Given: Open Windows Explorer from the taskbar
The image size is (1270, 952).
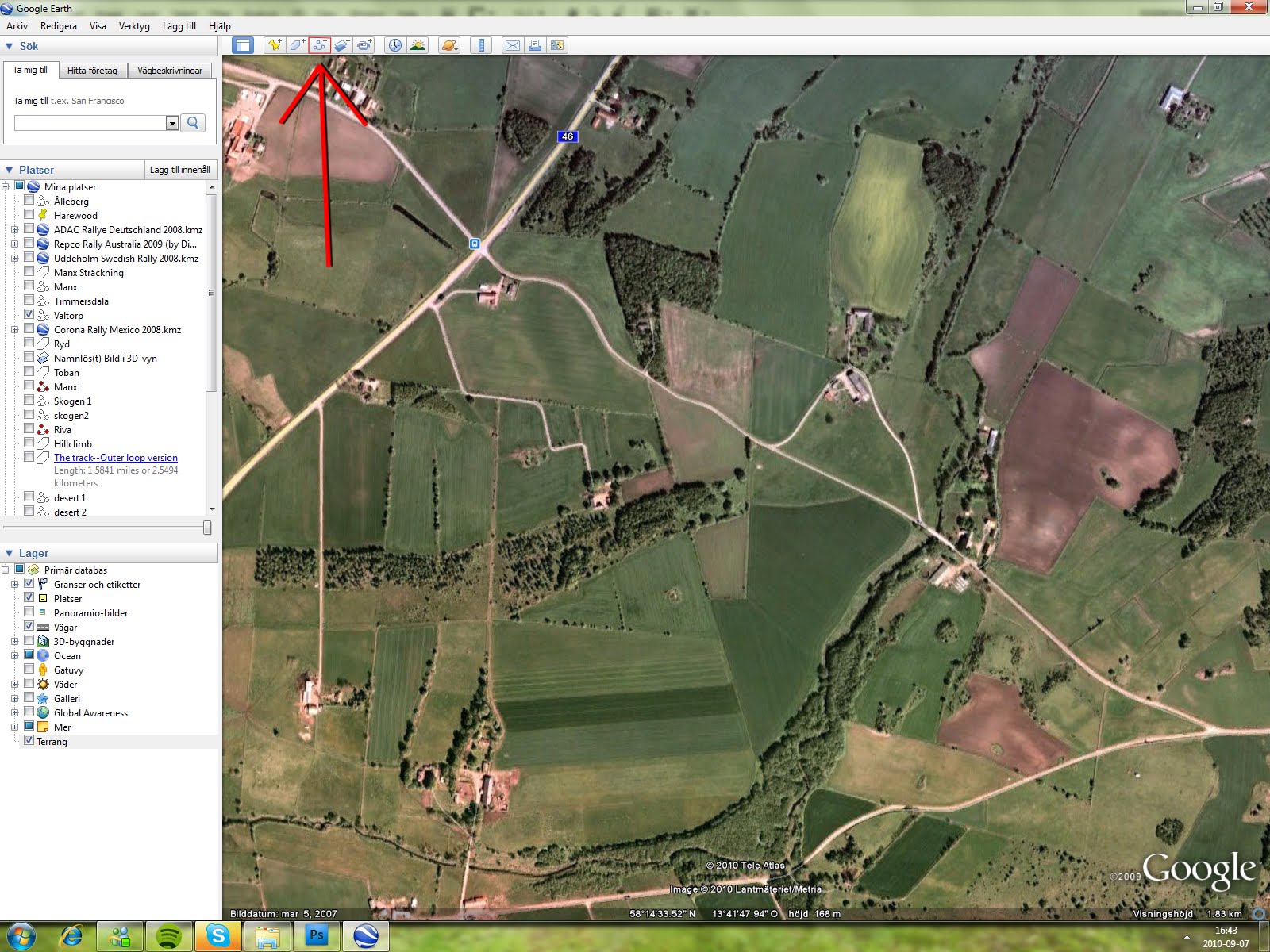Looking at the screenshot, I should (x=267, y=936).
